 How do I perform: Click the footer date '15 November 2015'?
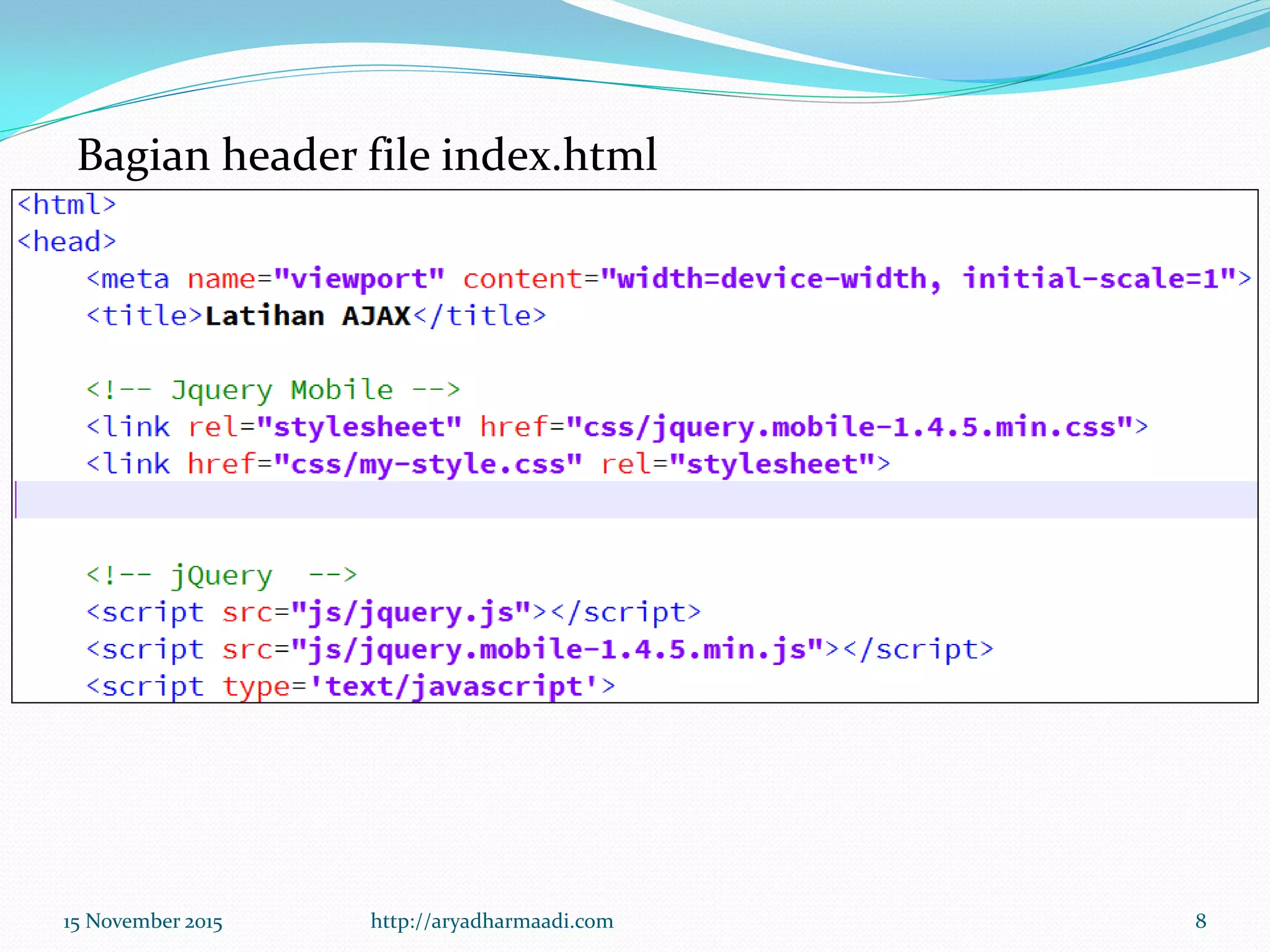143,922
